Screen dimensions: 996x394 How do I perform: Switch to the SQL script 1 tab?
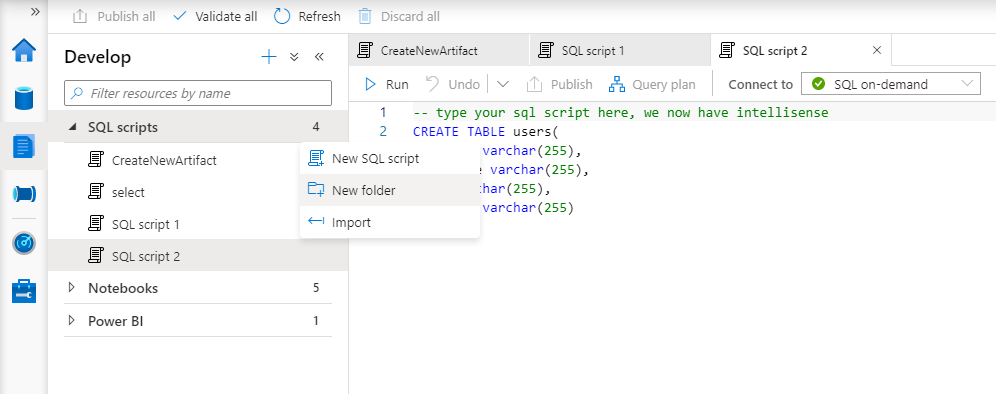tap(619, 50)
